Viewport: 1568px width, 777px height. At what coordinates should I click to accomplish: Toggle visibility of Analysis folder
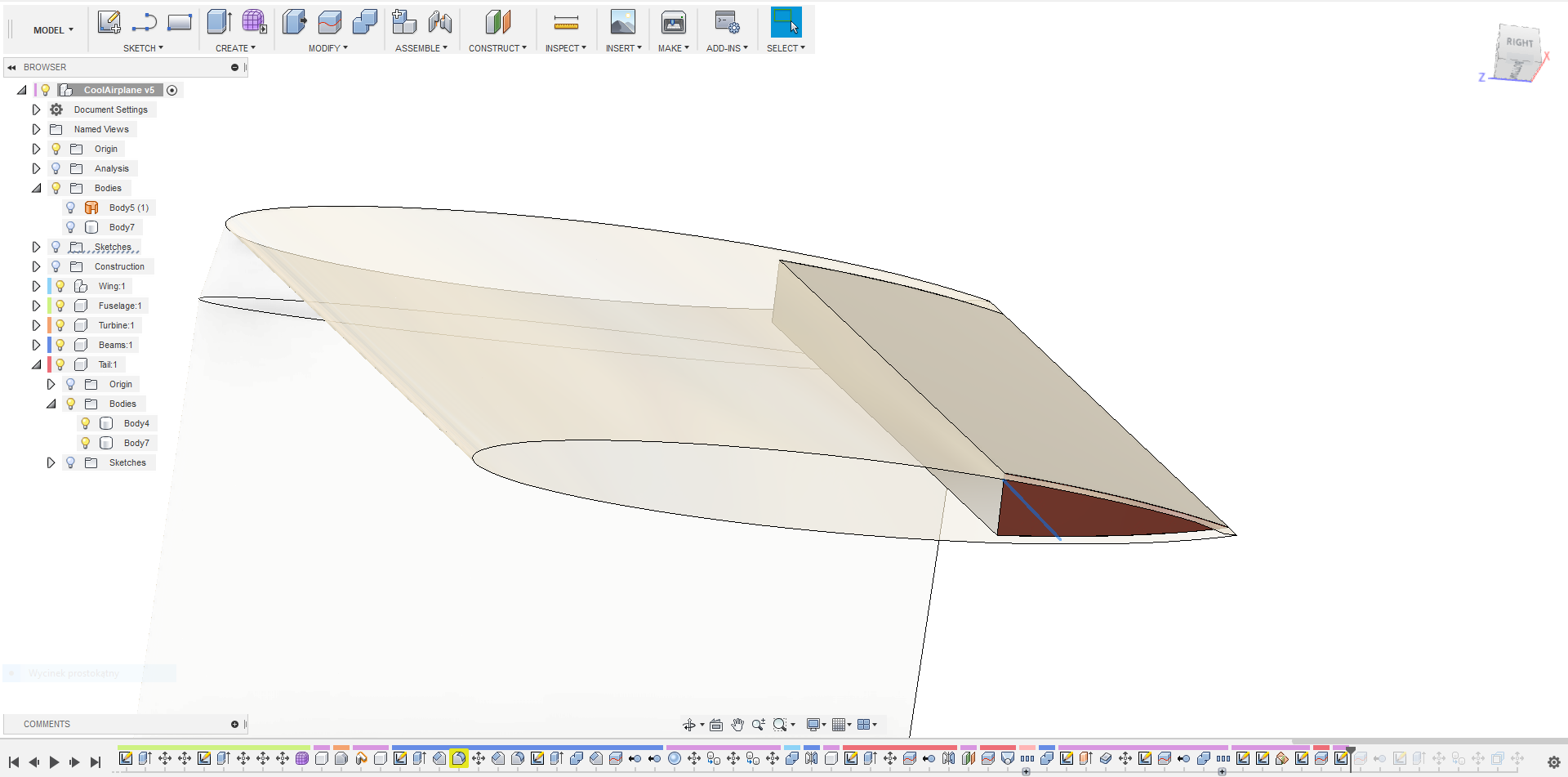pos(56,168)
